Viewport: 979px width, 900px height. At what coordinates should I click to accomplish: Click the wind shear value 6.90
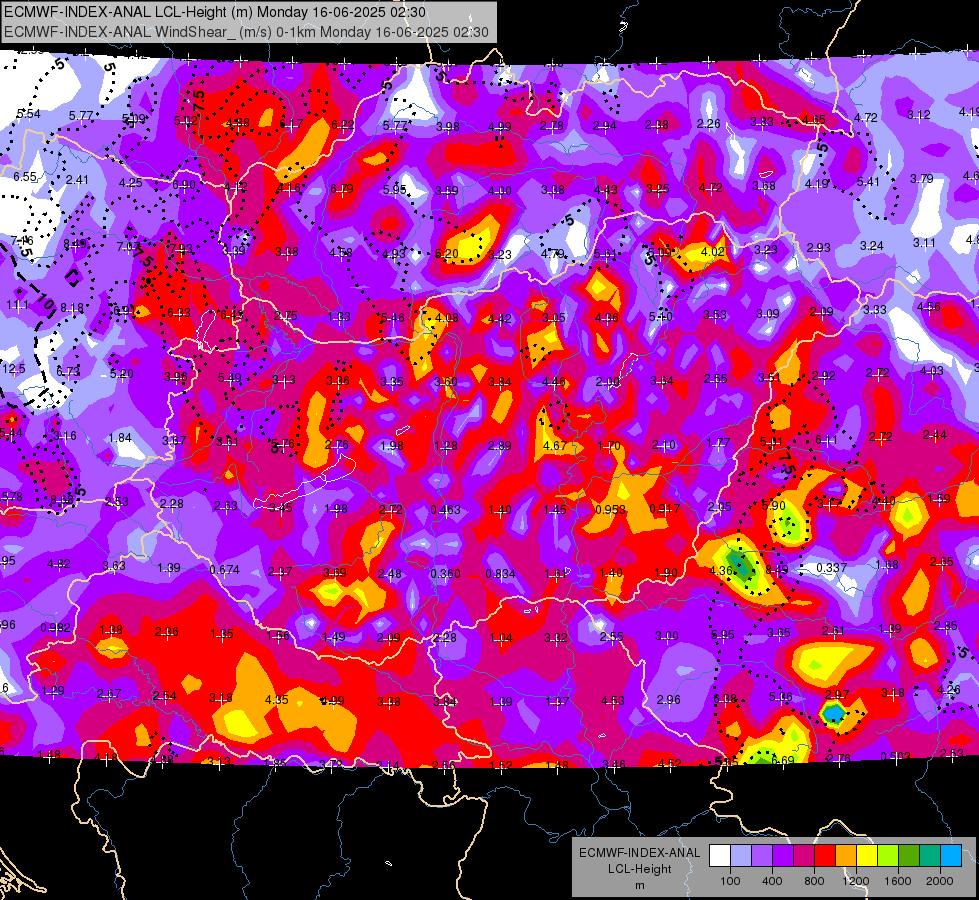(184, 184)
